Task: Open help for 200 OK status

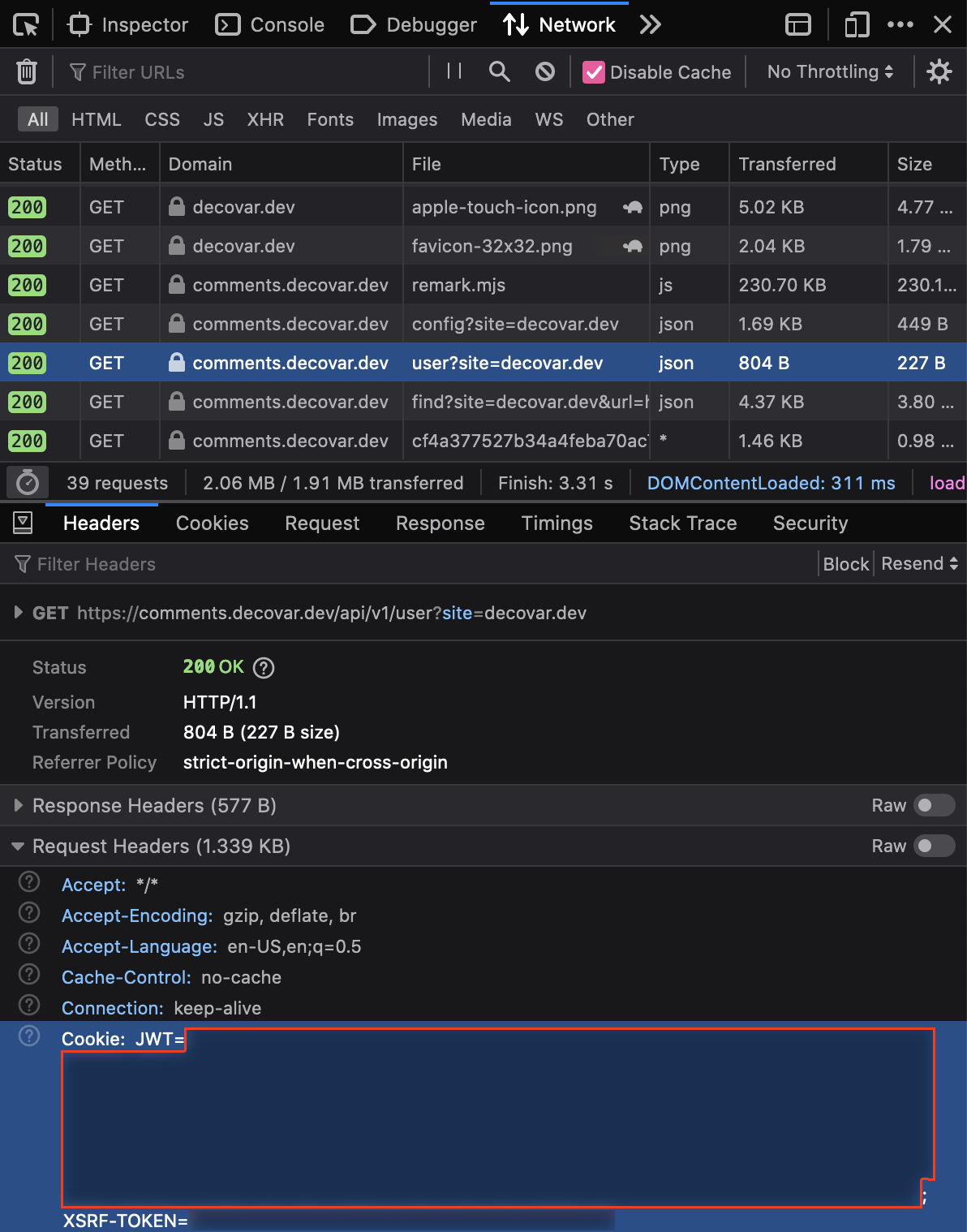Action: [x=264, y=667]
